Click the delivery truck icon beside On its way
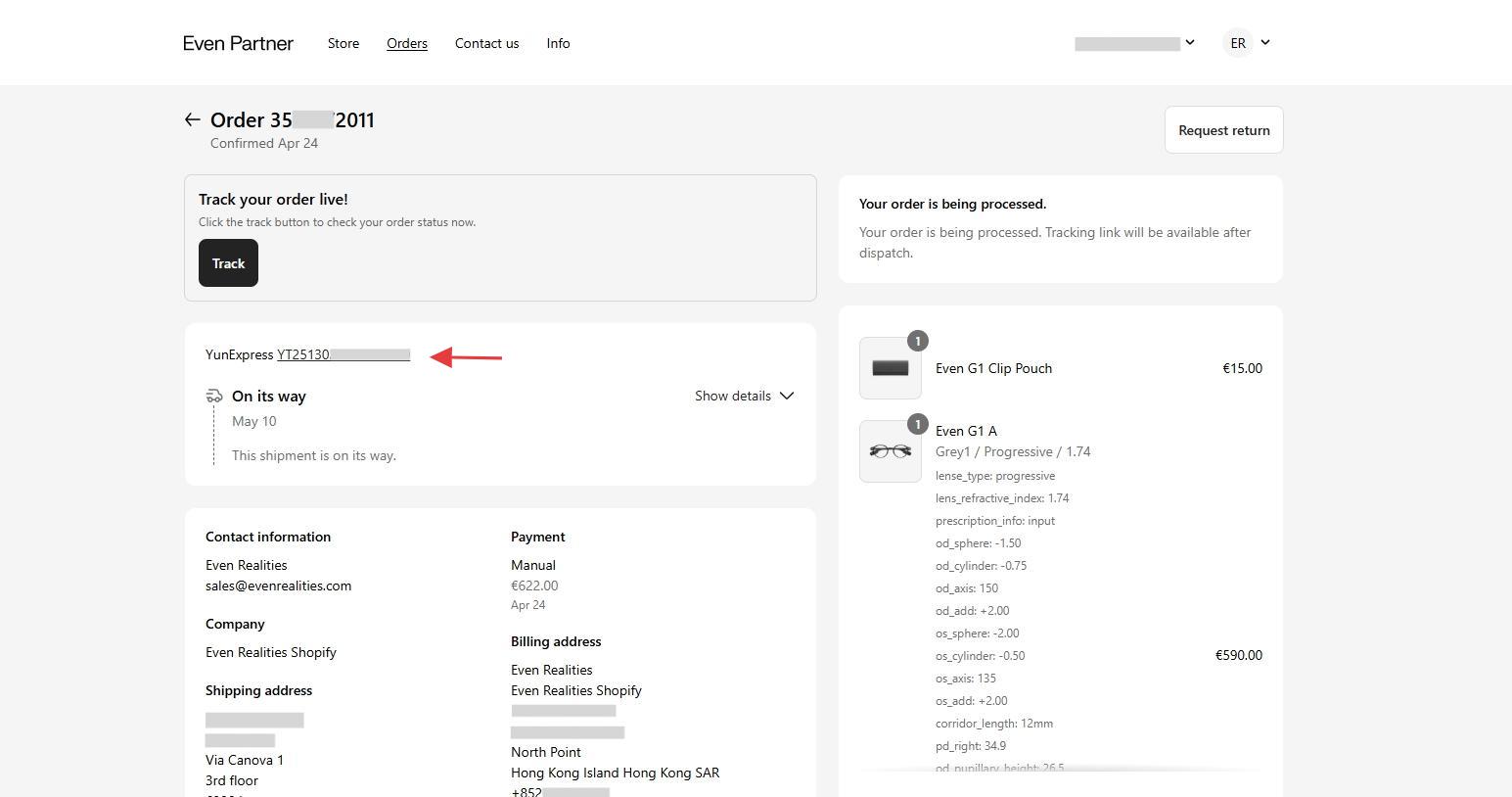The height and width of the screenshot is (797, 1512). pyautogui.click(x=214, y=396)
